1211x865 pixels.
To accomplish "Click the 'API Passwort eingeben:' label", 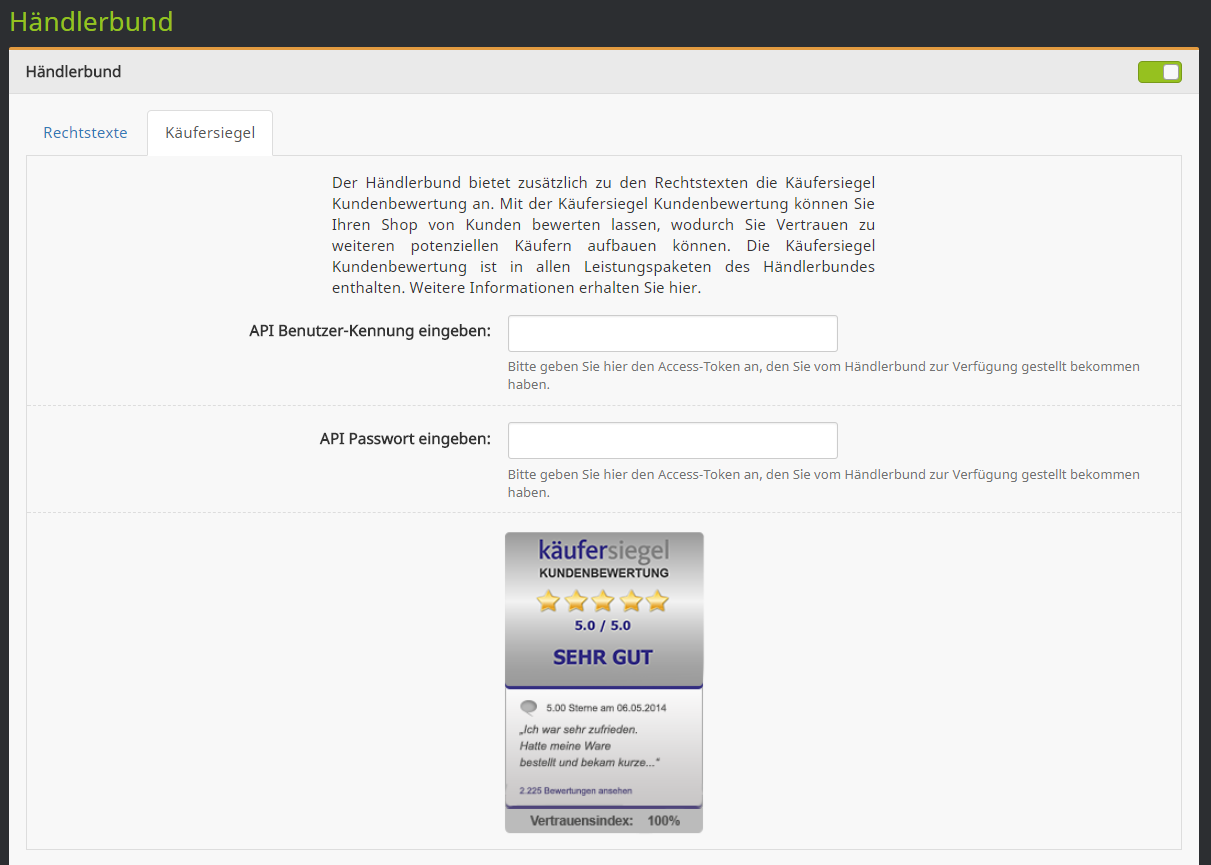I will pos(405,438).
